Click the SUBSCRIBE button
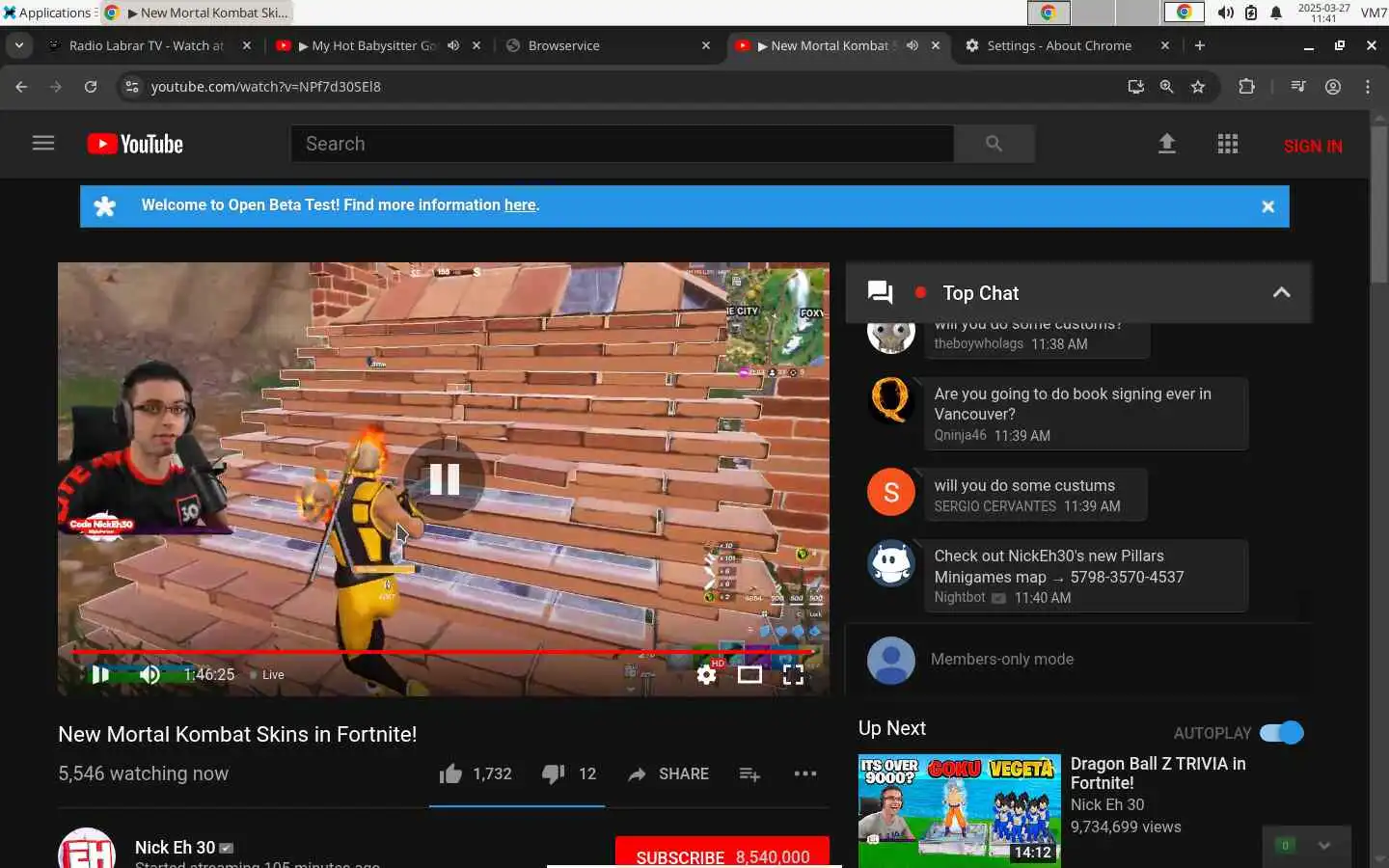Image resolution: width=1389 pixels, height=868 pixels. (x=722, y=852)
